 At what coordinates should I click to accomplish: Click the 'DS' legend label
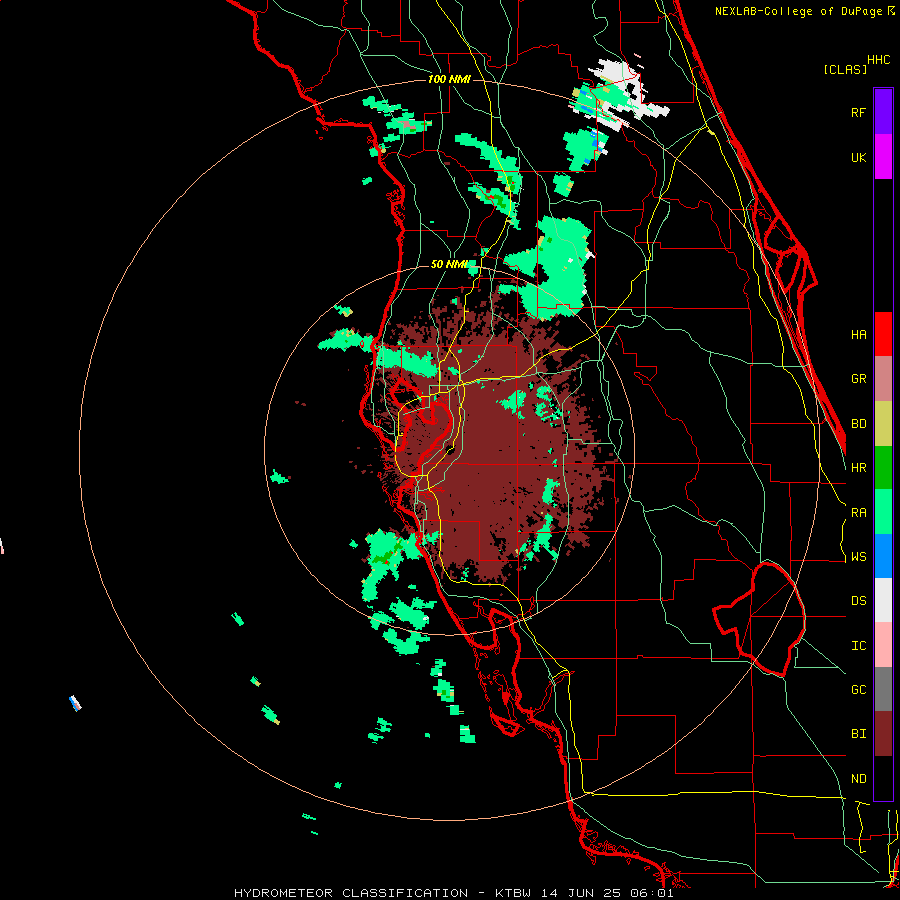click(x=858, y=601)
